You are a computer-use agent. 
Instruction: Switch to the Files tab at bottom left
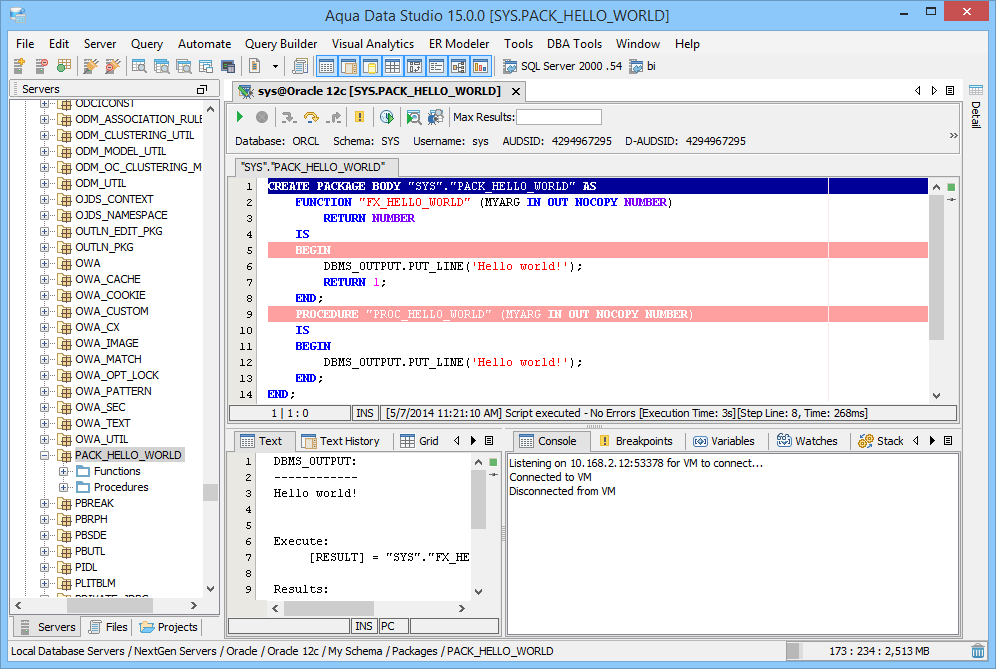tap(108, 627)
